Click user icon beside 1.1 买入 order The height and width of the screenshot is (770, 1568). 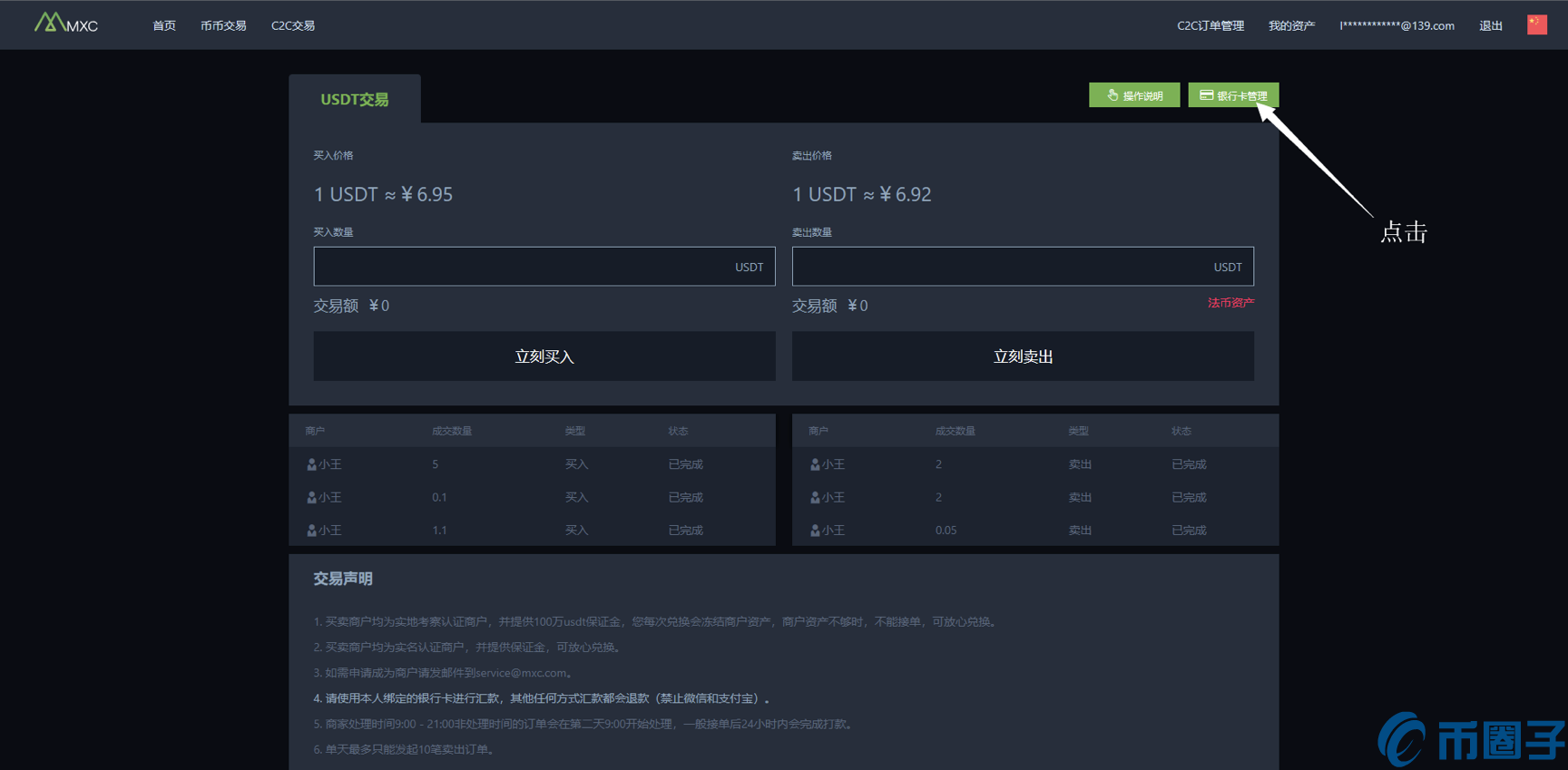tap(311, 531)
